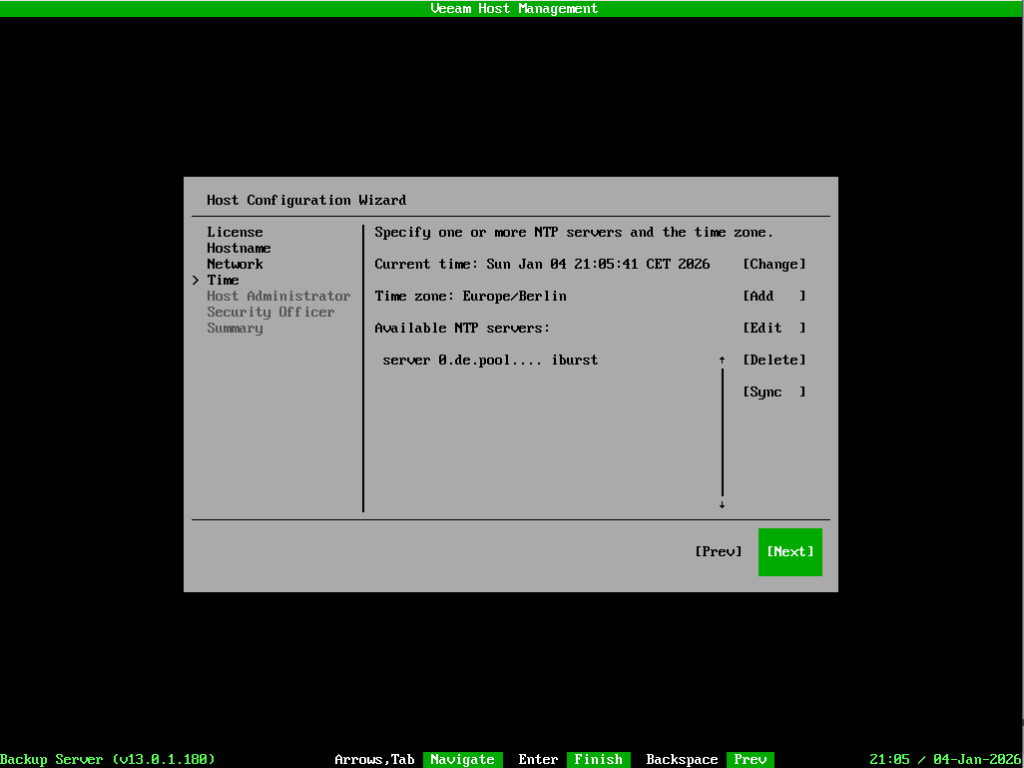Click [Prev] to return to Network

pos(718,552)
